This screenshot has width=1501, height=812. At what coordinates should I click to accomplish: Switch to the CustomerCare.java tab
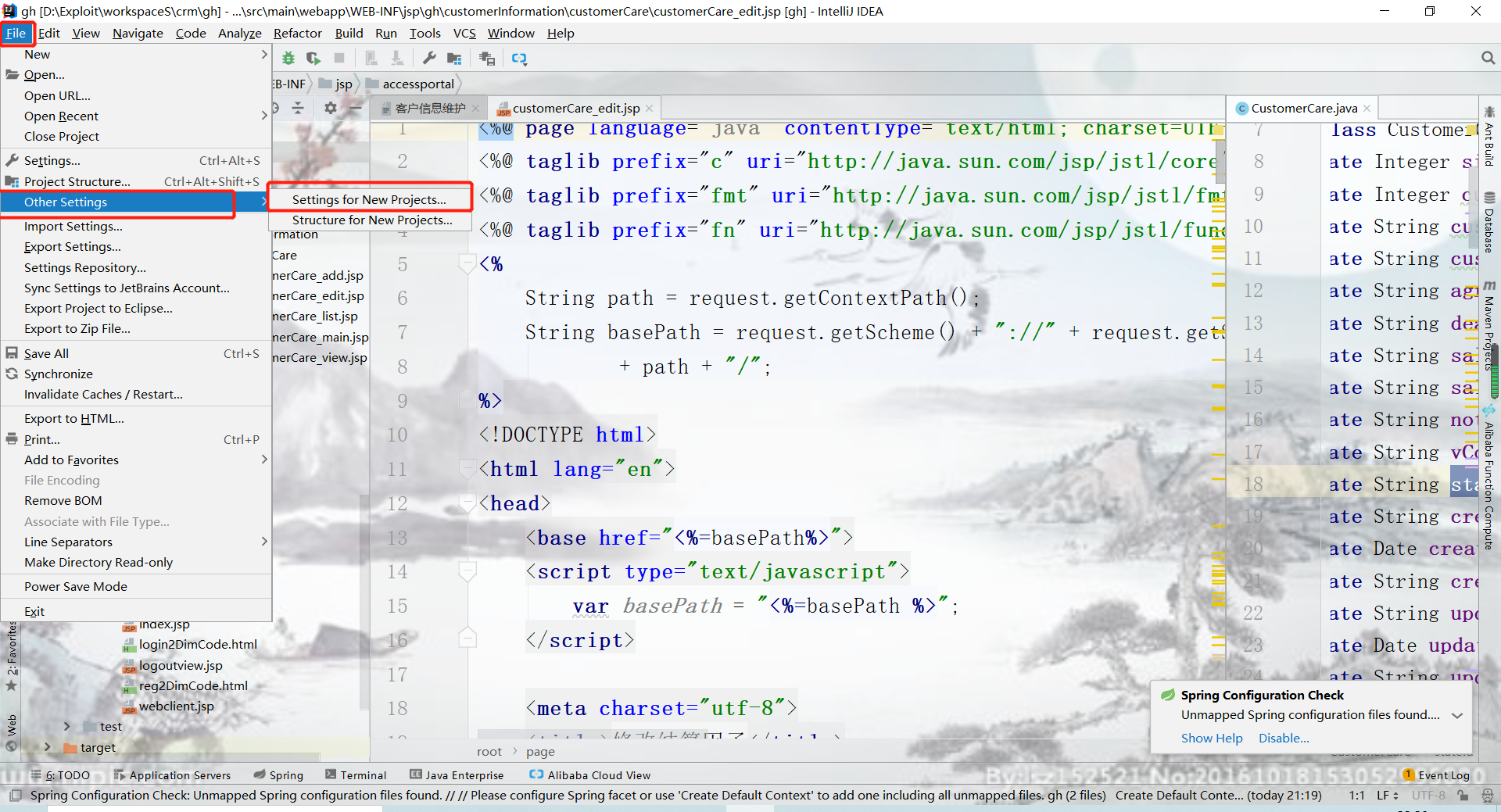click(1304, 109)
